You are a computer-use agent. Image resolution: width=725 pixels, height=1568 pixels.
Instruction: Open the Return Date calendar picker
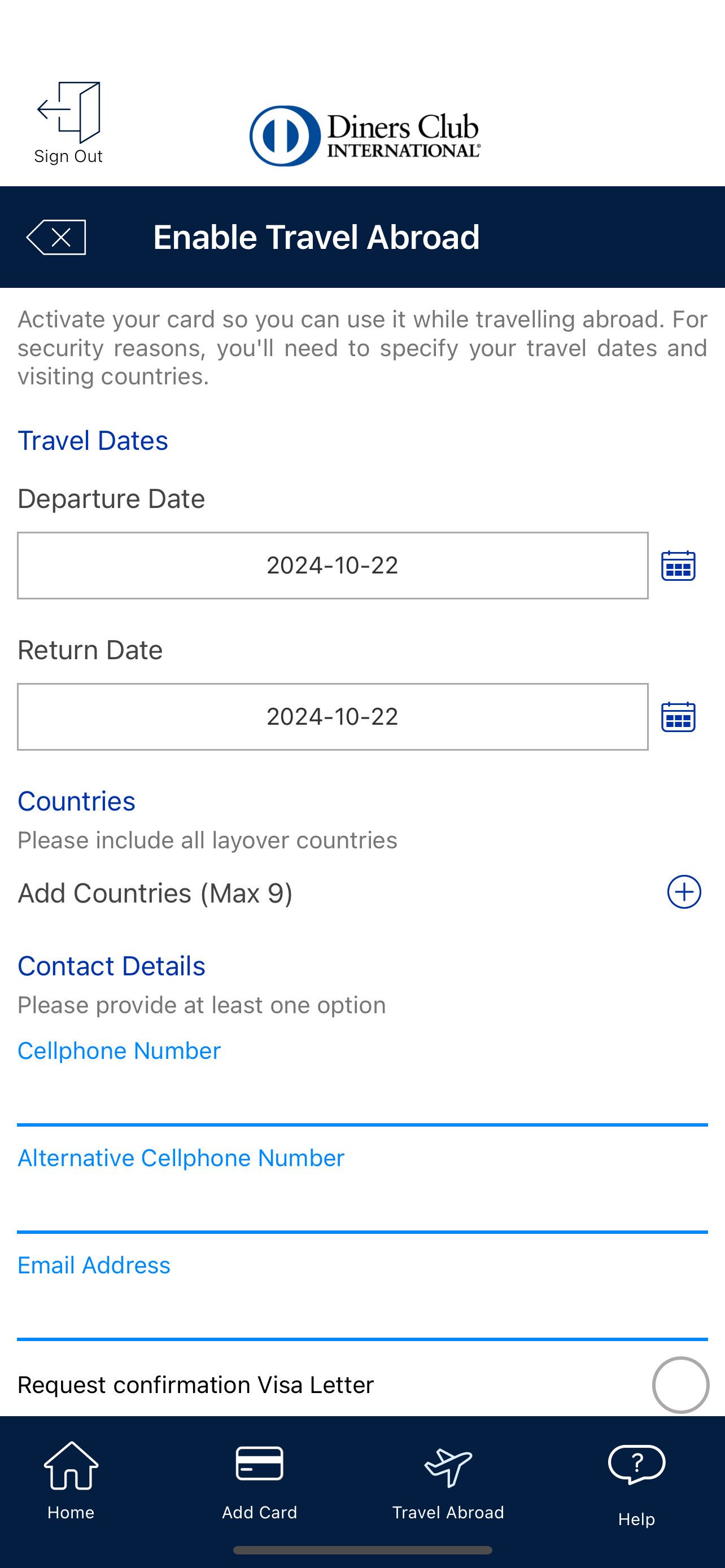click(678, 716)
